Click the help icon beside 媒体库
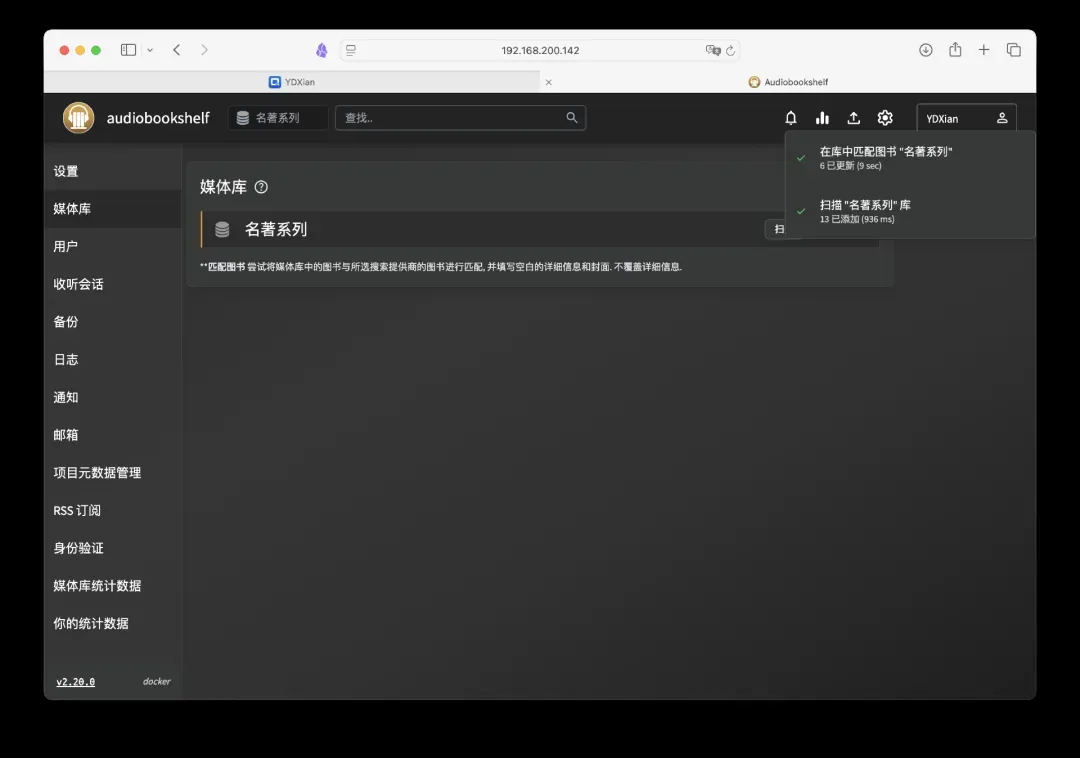 click(x=262, y=187)
